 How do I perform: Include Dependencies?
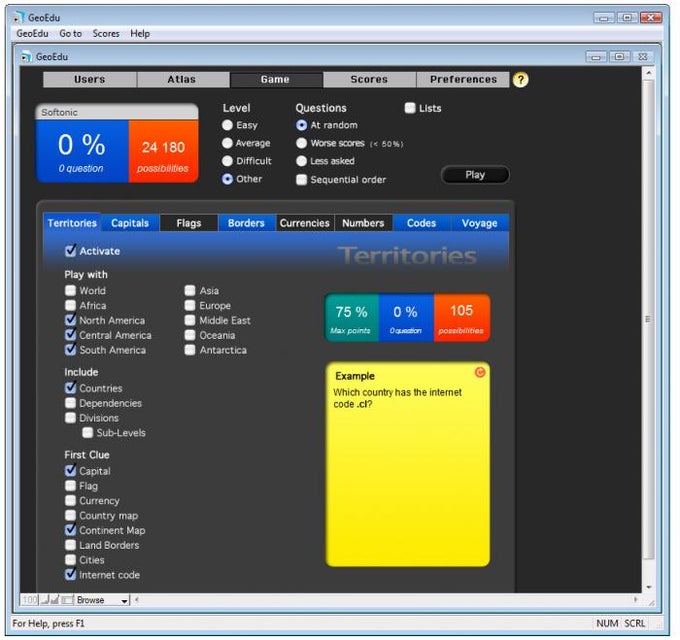(70, 403)
